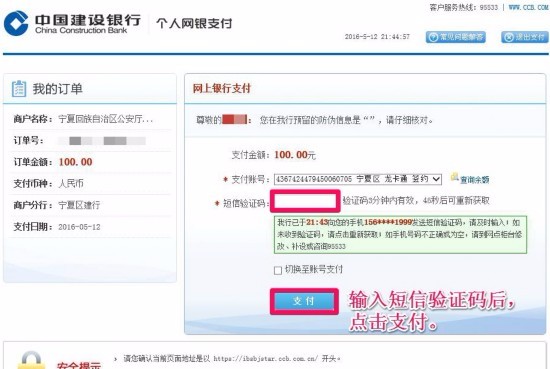Viewport: 550px width, 369px height.
Task: Focus the 短信验证码 input field
Action: (x=305, y=201)
